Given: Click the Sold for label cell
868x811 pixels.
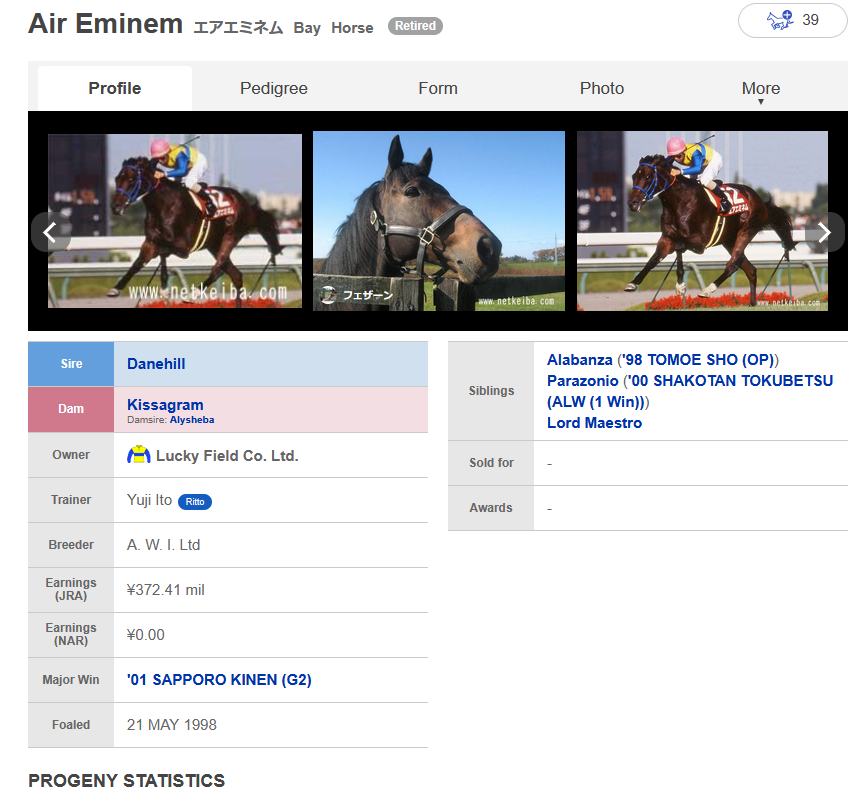Looking at the screenshot, I should tap(491, 463).
